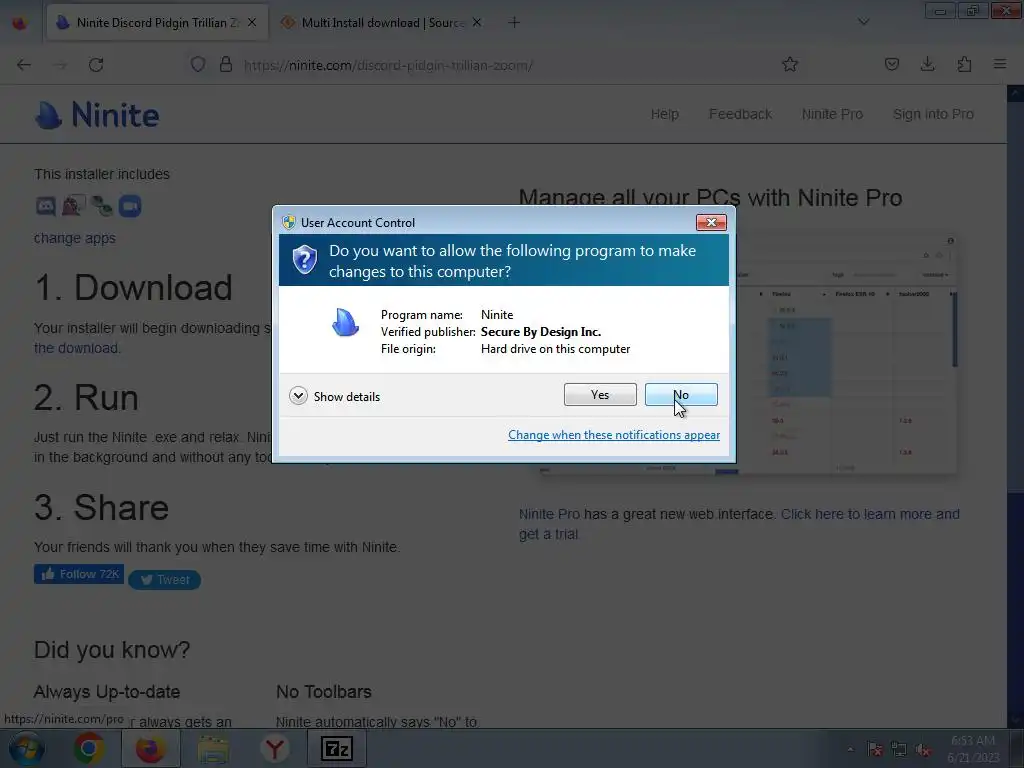Click the Discord app icon in installer list

46,206
